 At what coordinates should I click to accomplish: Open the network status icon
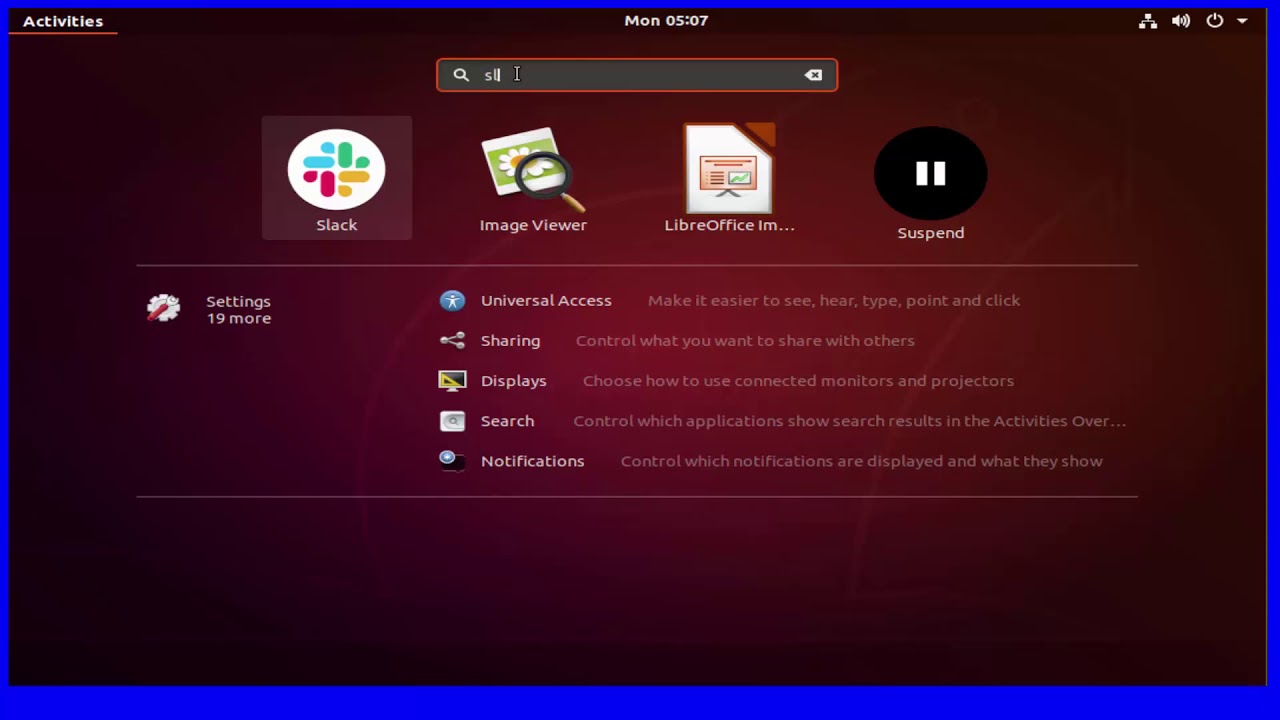point(1148,20)
